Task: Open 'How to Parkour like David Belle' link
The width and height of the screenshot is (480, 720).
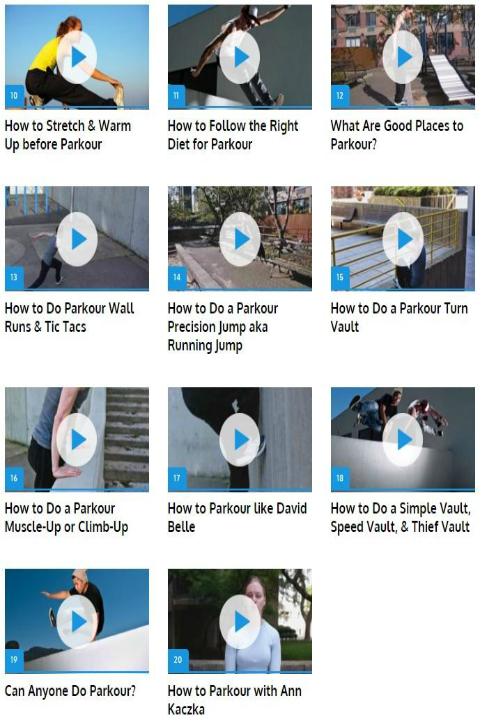Action: point(237,518)
